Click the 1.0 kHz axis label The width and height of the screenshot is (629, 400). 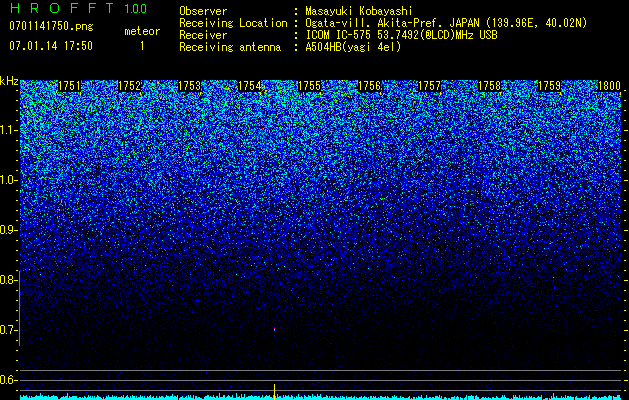point(9,180)
